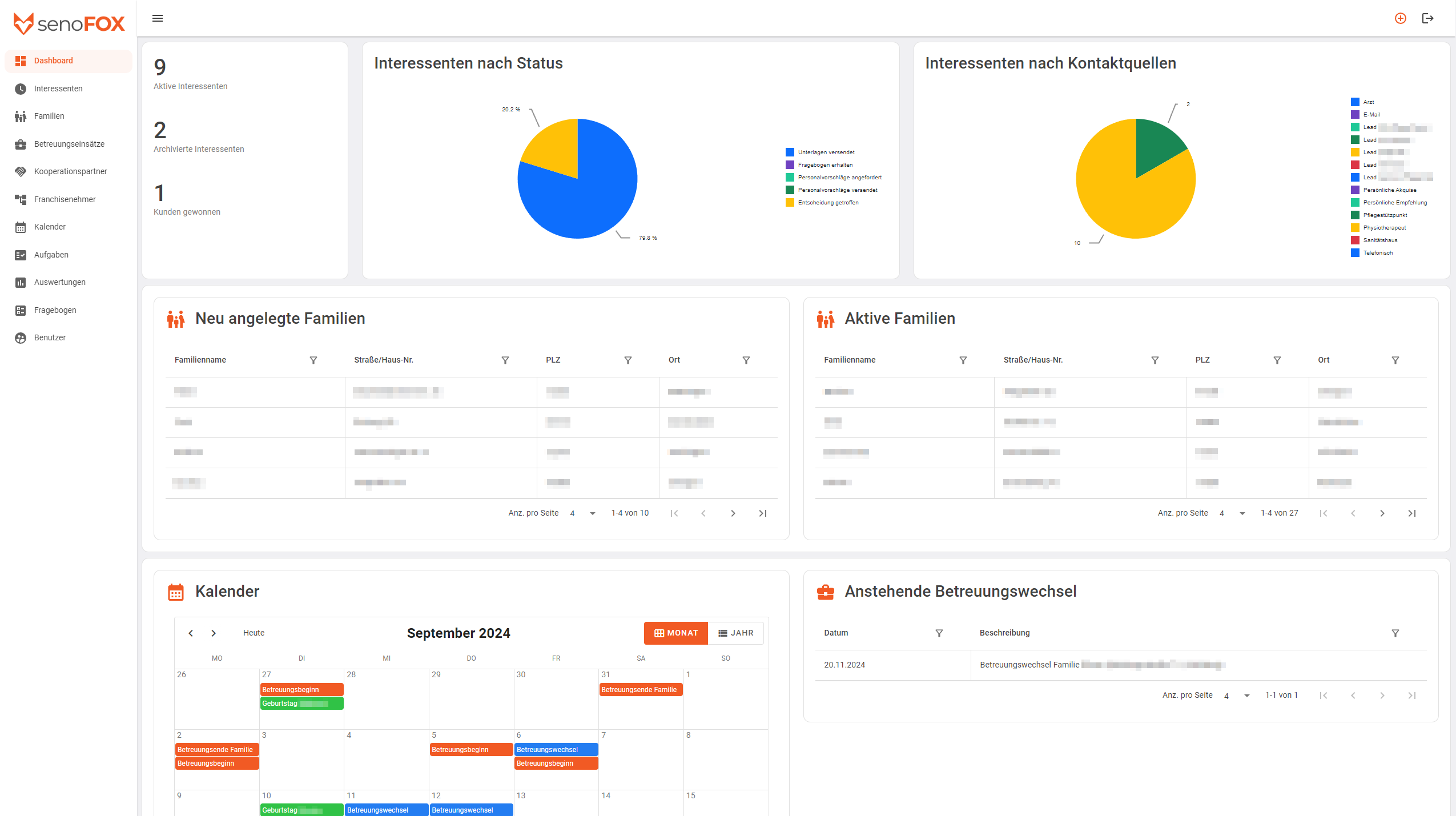Open the hamburger menu icon

click(x=158, y=18)
